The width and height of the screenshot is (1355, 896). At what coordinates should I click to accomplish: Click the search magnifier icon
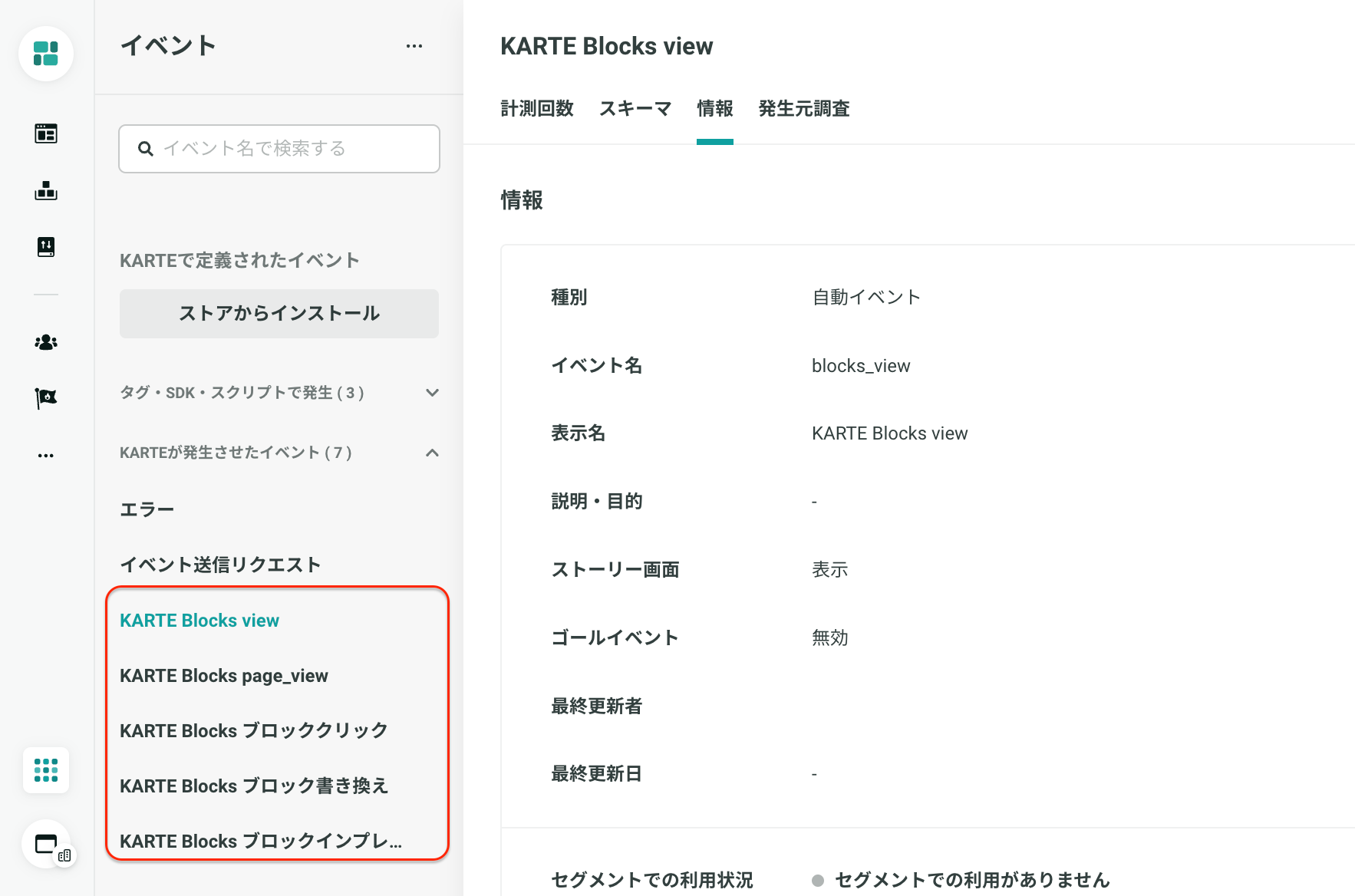[x=146, y=149]
